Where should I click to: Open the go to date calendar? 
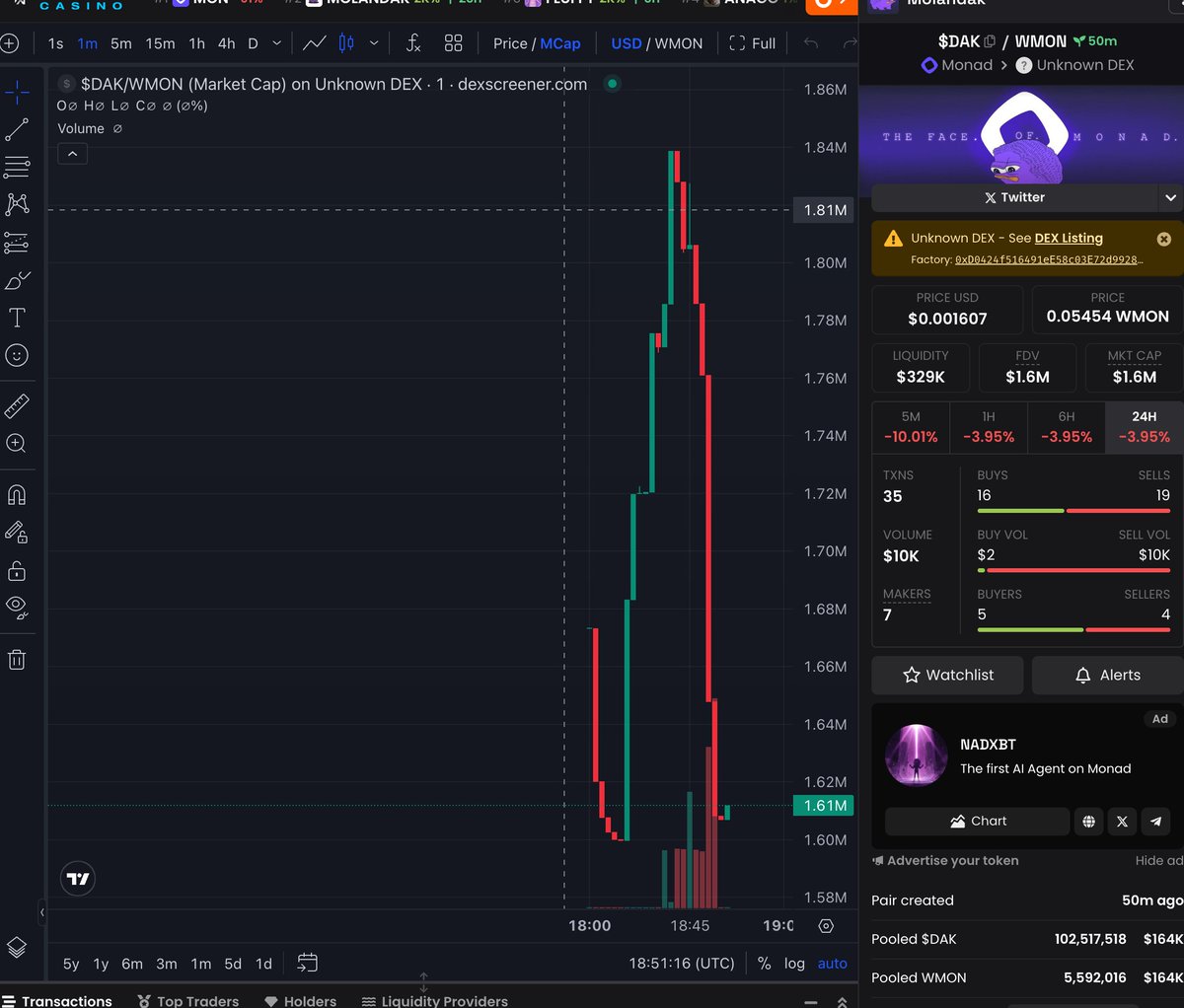[x=307, y=963]
